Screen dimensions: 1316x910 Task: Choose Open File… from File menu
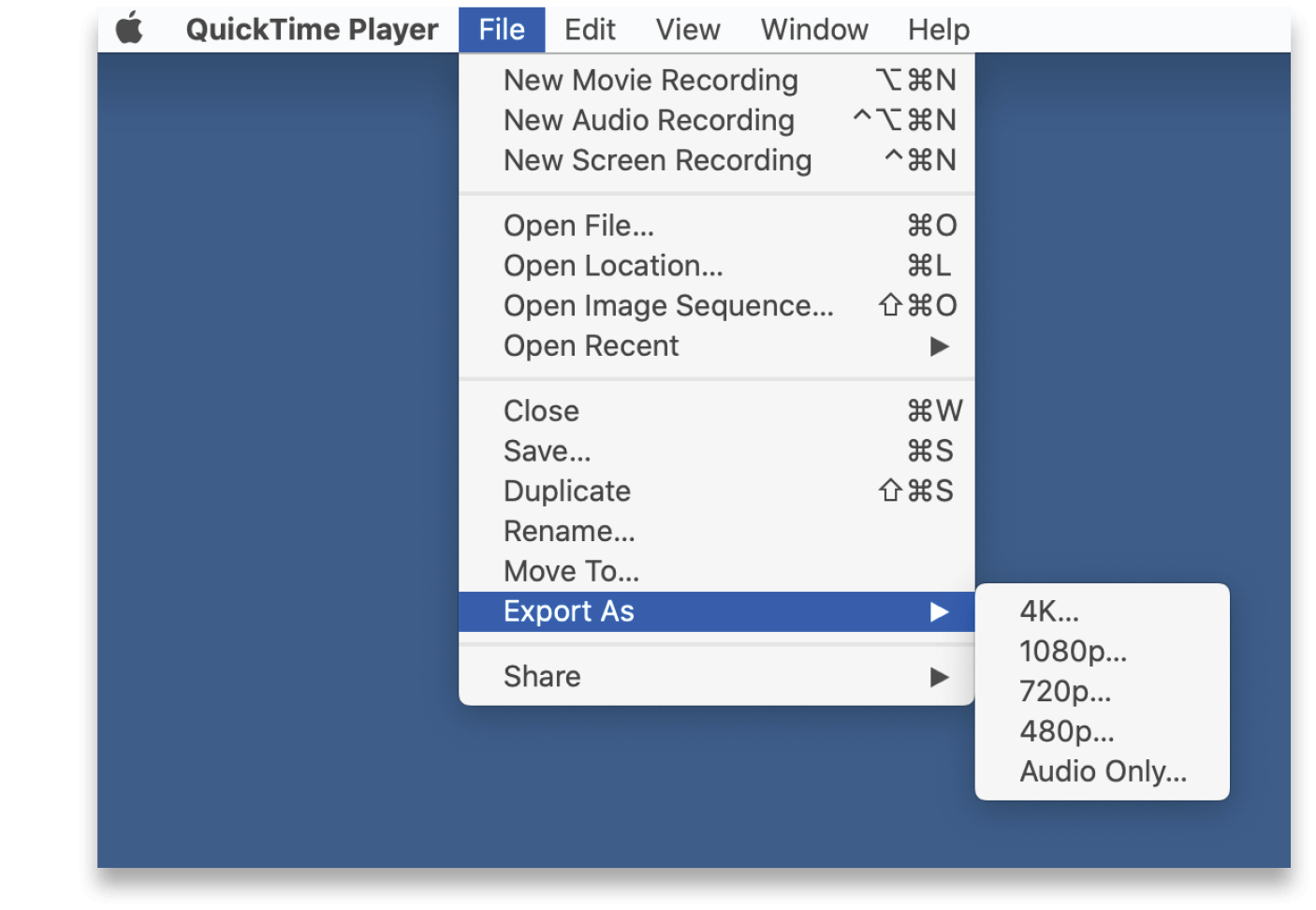pyautogui.click(x=717, y=226)
